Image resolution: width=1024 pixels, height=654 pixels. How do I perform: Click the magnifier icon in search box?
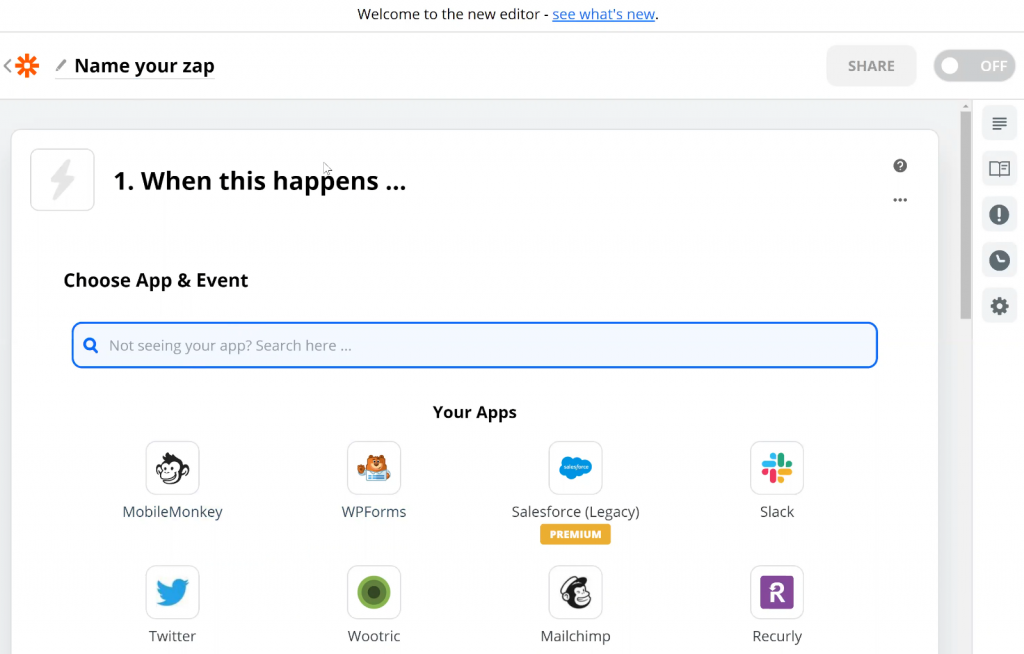91,345
